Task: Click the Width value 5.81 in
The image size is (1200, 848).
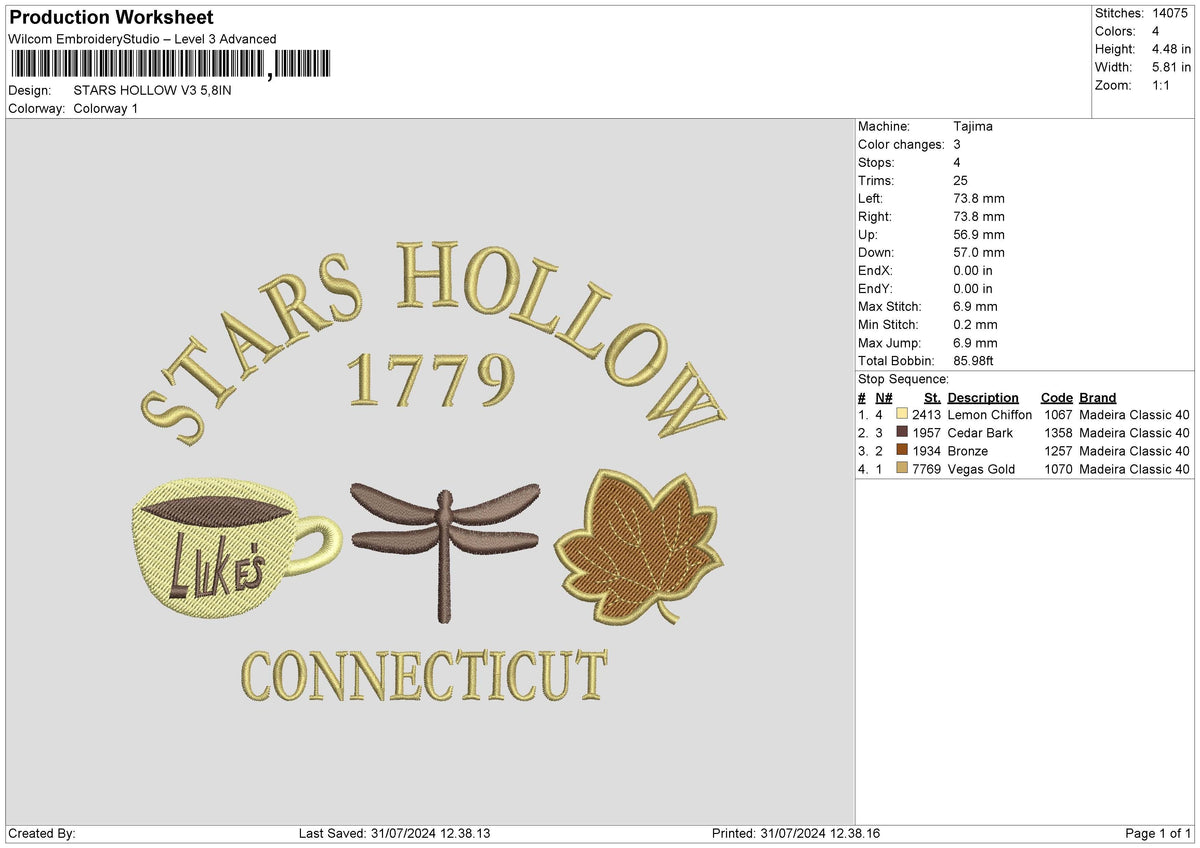Action: pyautogui.click(x=1171, y=67)
